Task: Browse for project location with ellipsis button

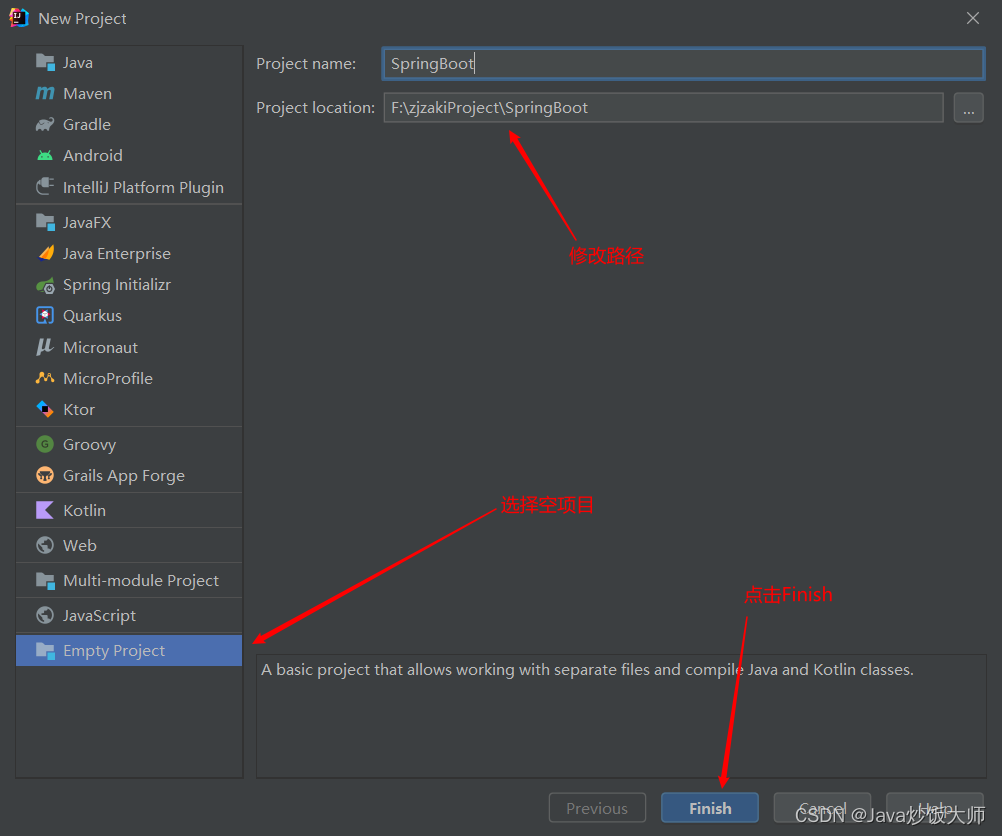Action: [x=969, y=107]
